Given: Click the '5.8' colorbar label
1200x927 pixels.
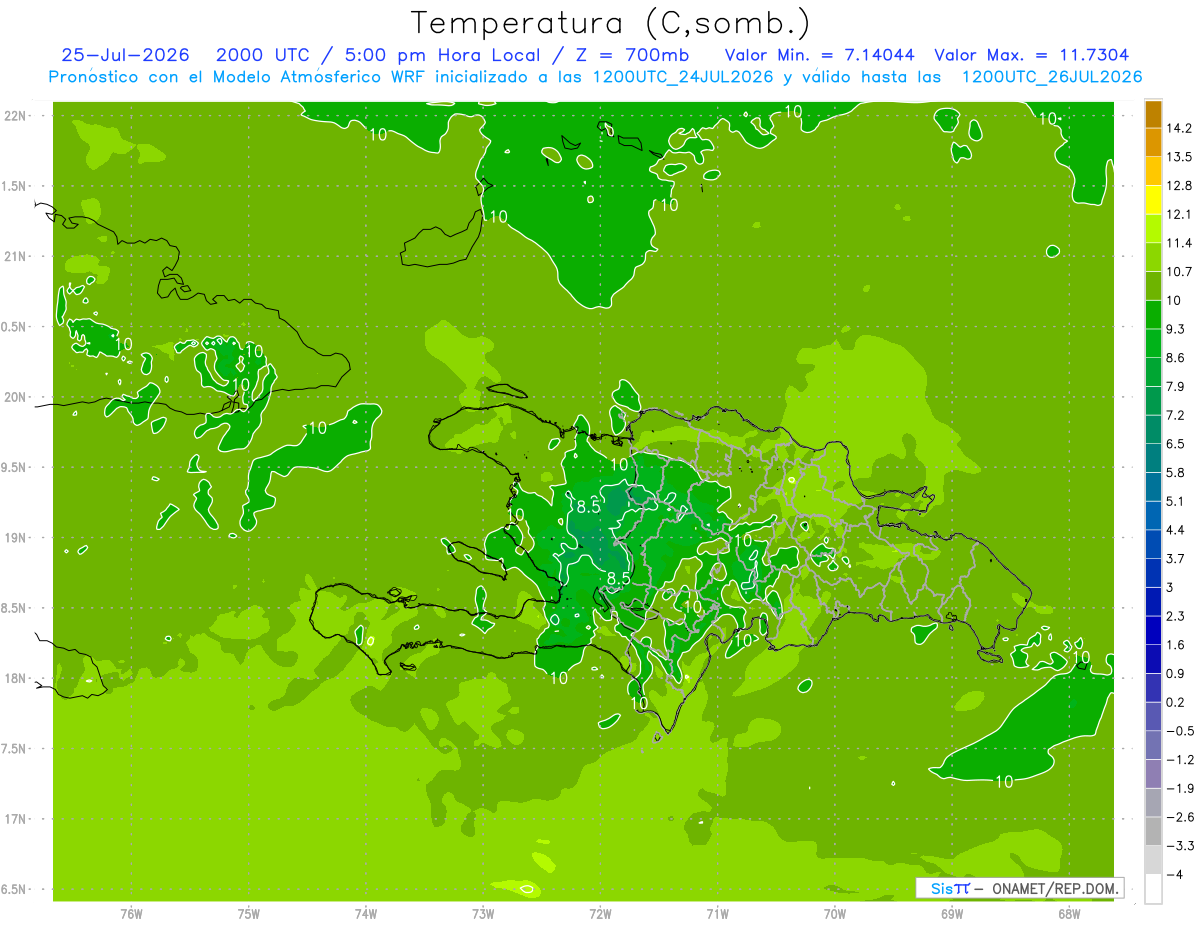Looking at the screenshot, I should coord(1176,472).
